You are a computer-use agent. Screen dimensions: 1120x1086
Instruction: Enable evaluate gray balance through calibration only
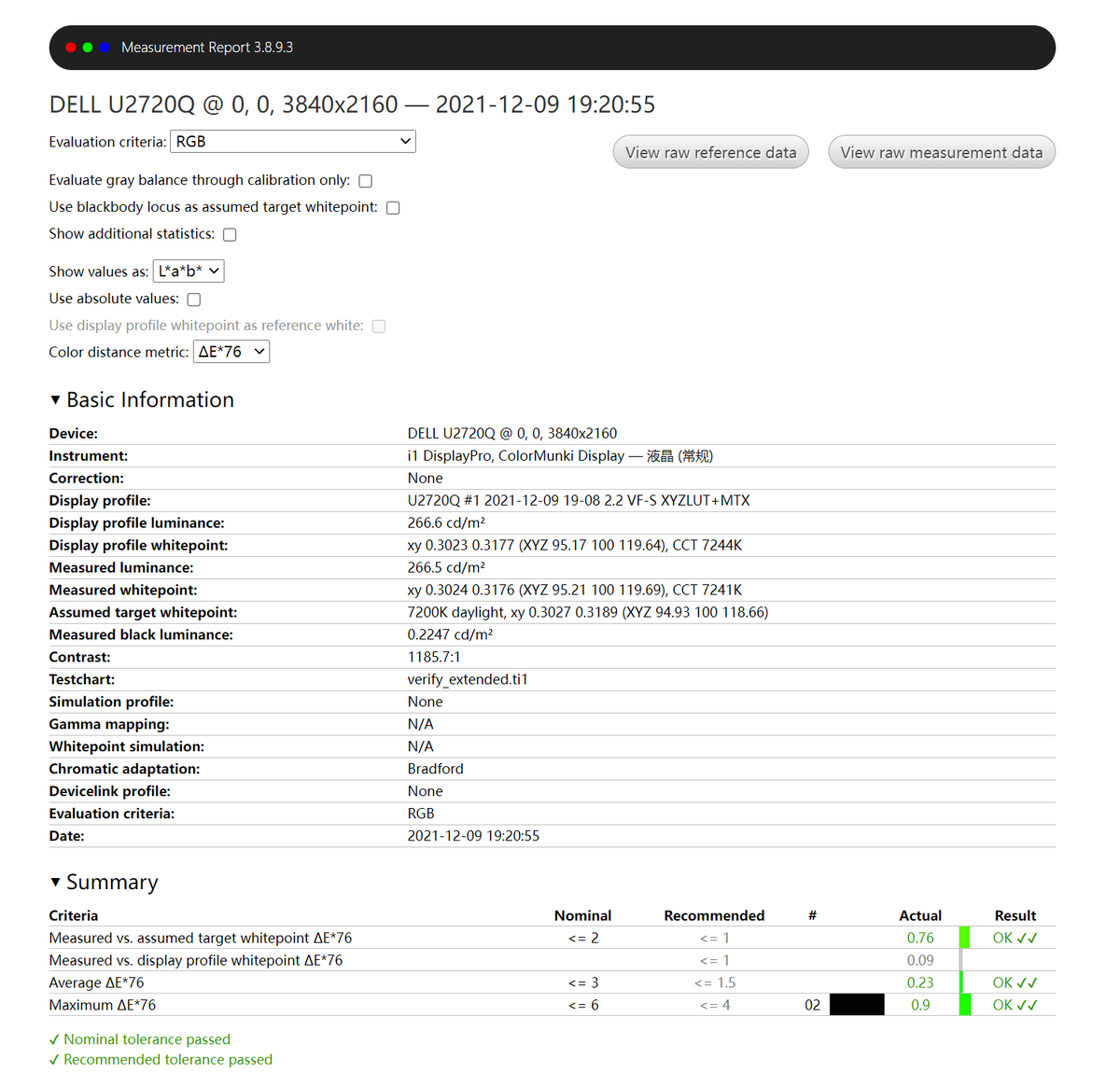click(366, 181)
